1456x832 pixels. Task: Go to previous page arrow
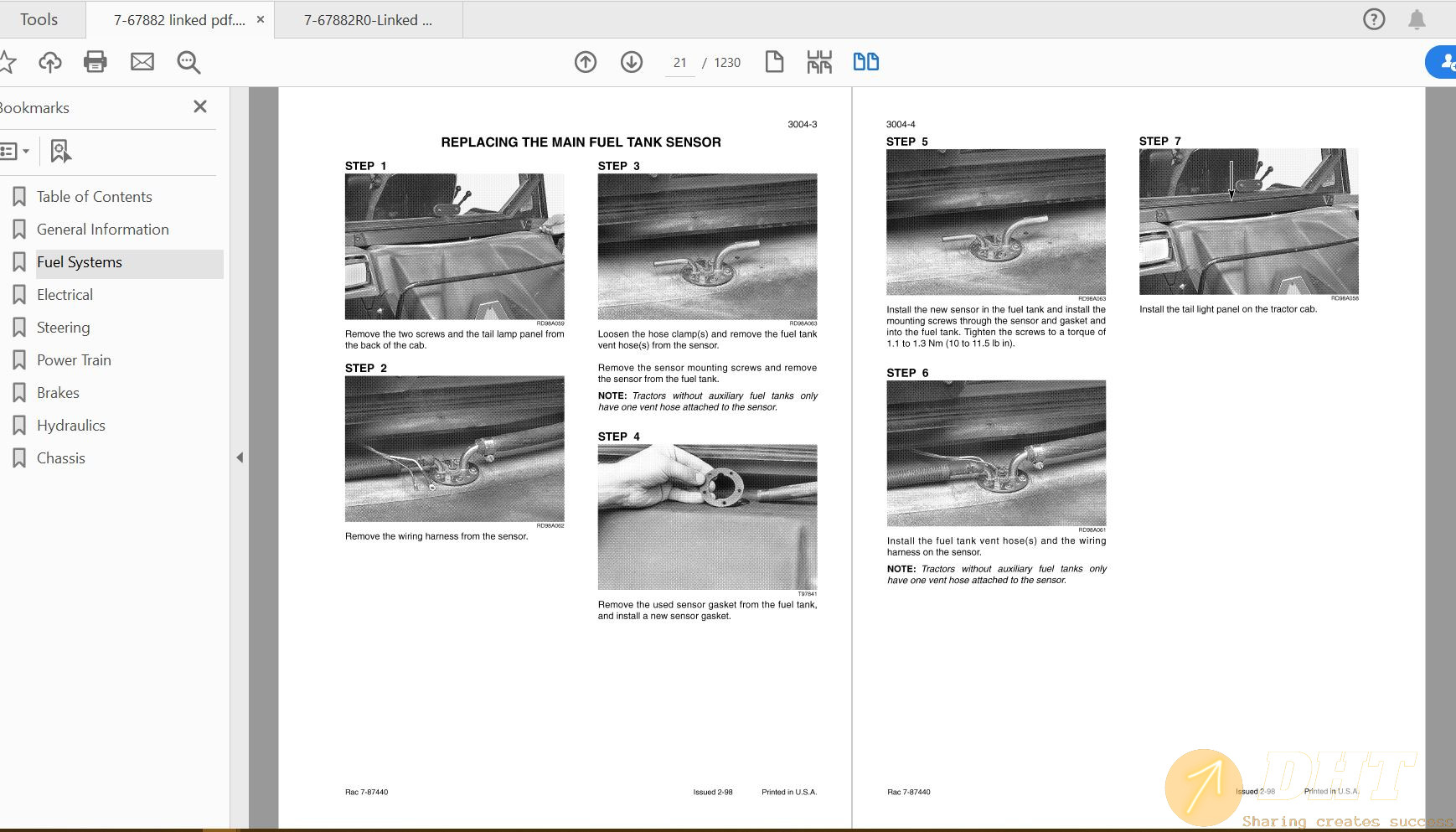pos(586,62)
